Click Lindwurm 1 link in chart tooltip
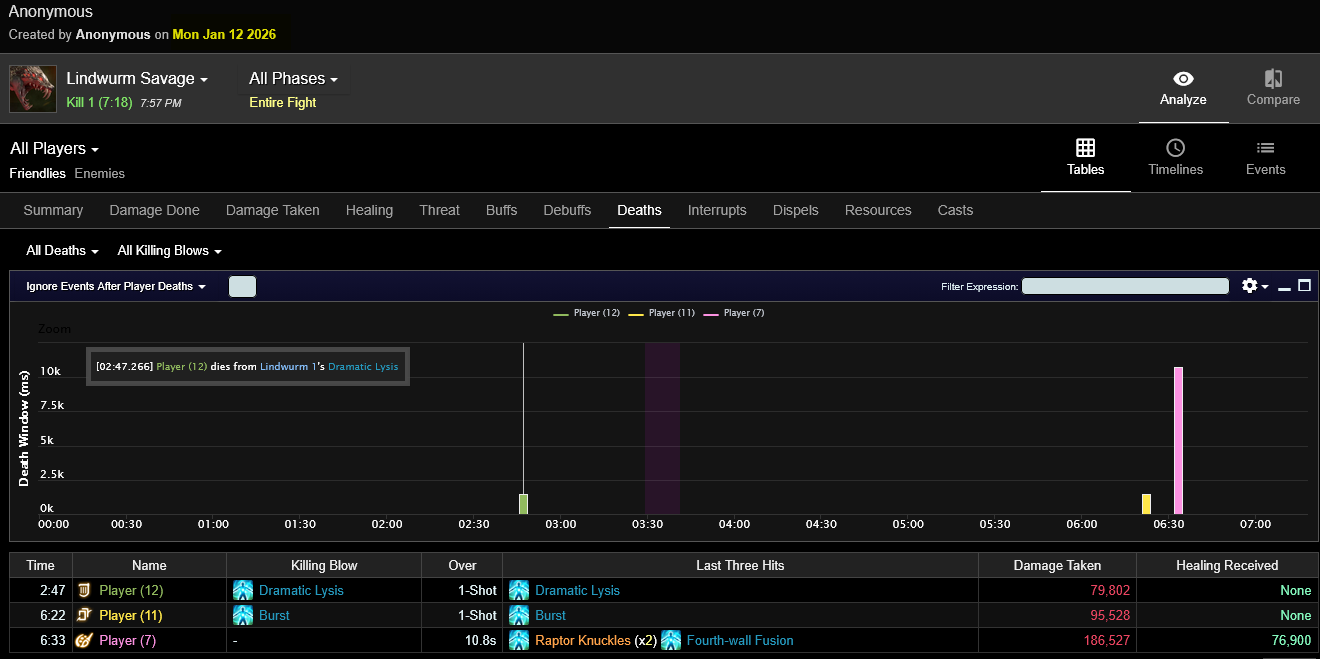 click(288, 367)
